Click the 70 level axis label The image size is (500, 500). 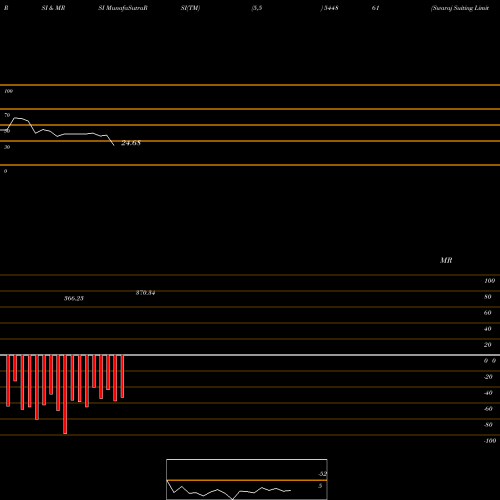pos(7,115)
